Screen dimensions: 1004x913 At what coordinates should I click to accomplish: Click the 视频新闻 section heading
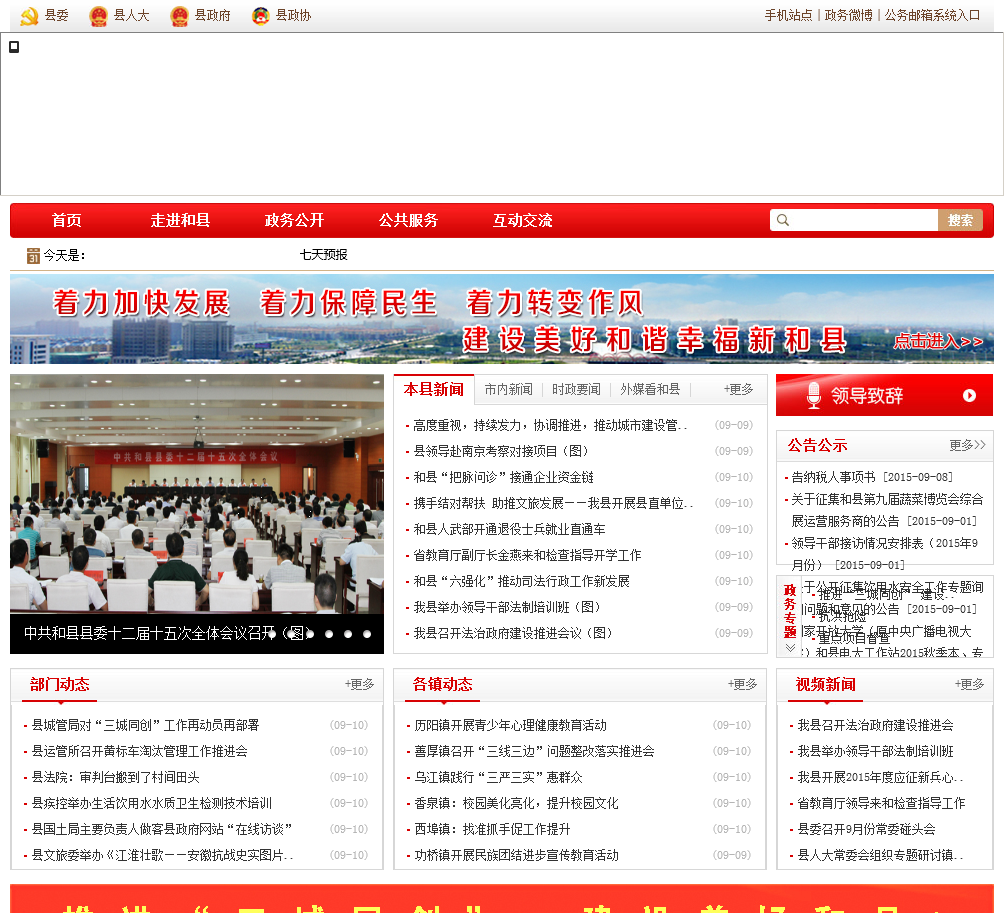[825, 684]
